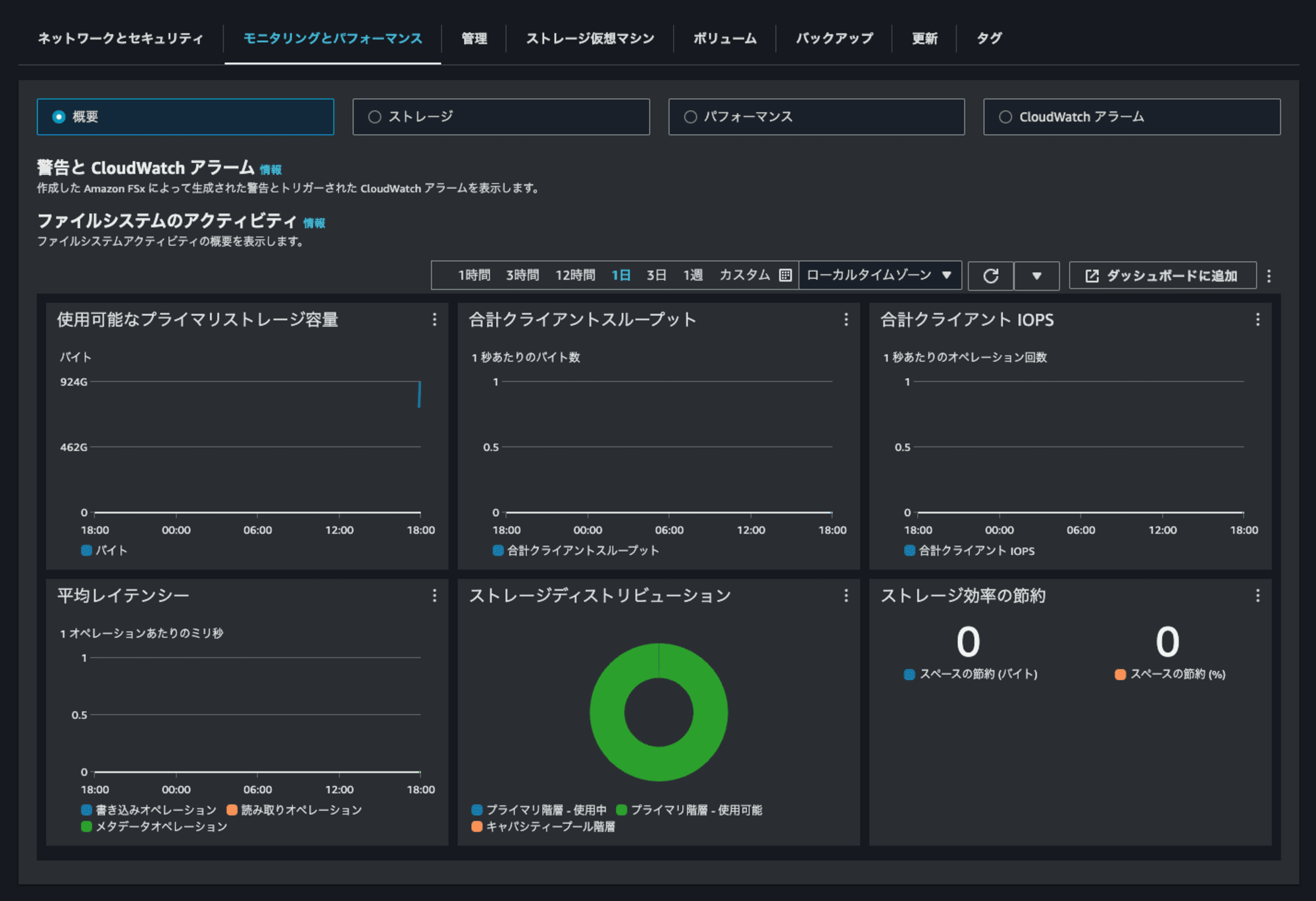Set time range to 1時間
This screenshot has height=901, width=1316.
pyautogui.click(x=474, y=275)
